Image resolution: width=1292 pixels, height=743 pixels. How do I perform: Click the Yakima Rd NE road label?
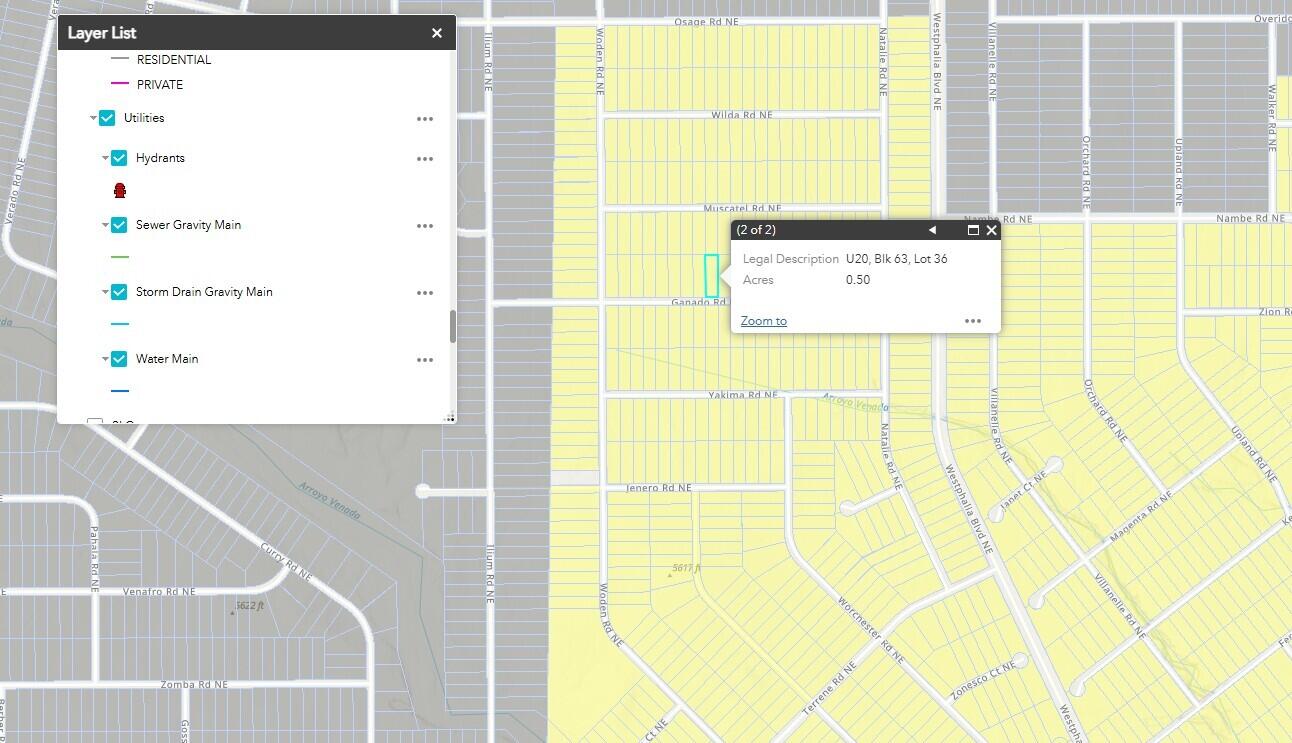tap(743, 395)
